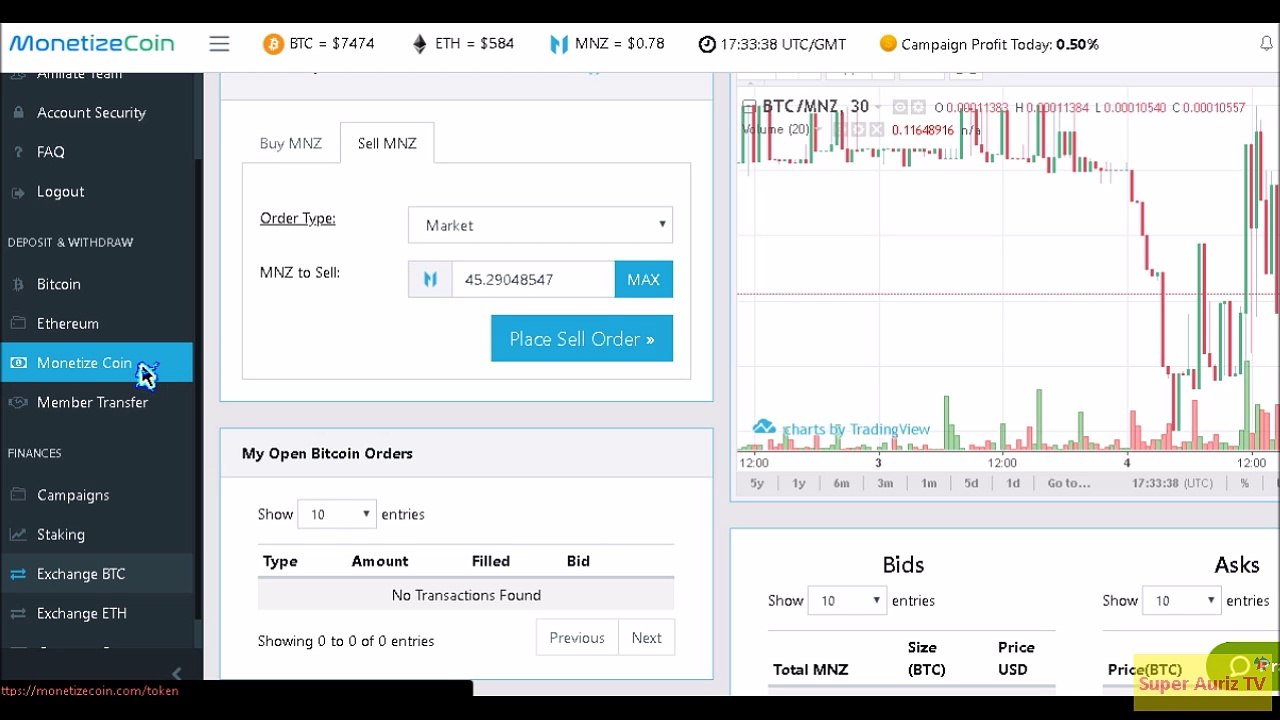The height and width of the screenshot is (720, 1280).
Task: Click the TradingView cloud logo on the chart
Action: coord(764,427)
